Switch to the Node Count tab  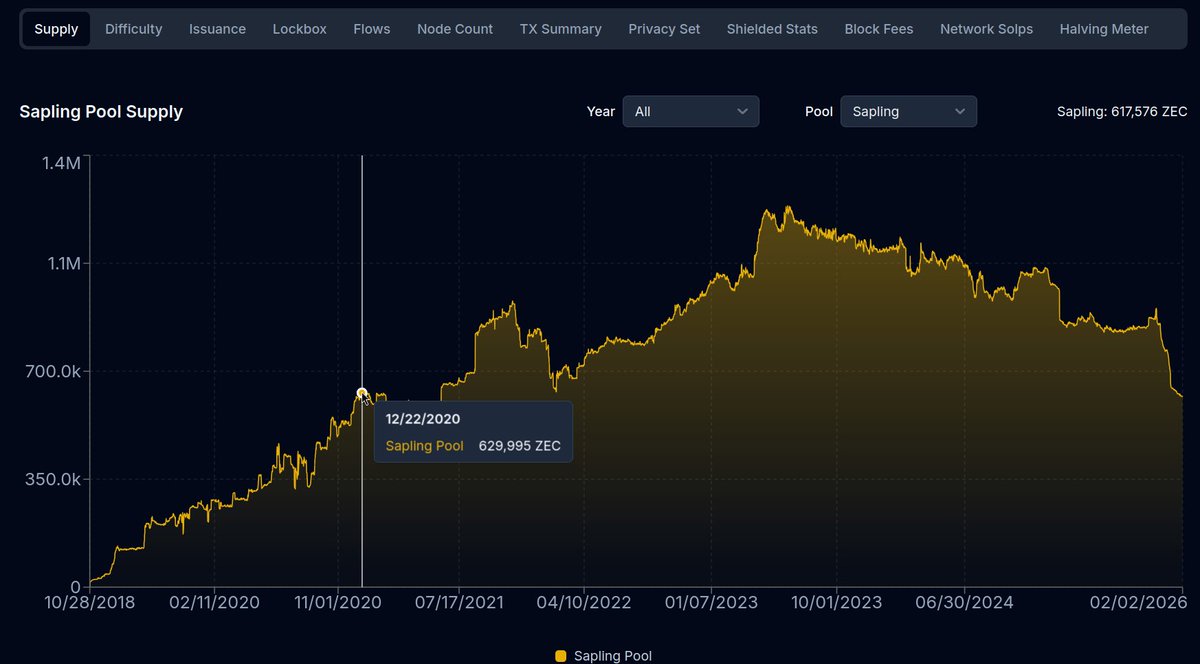pyautogui.click(x=455, y=29)
